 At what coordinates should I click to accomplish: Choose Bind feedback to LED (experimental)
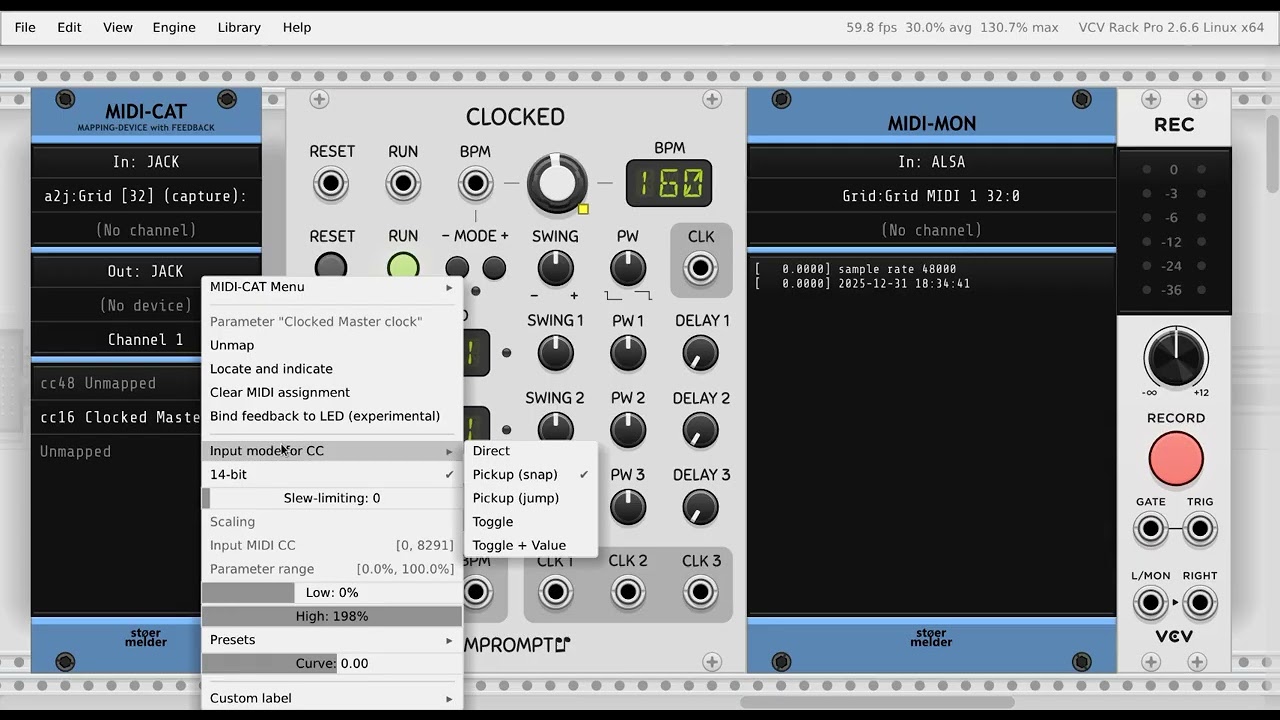tap(332, 416)
